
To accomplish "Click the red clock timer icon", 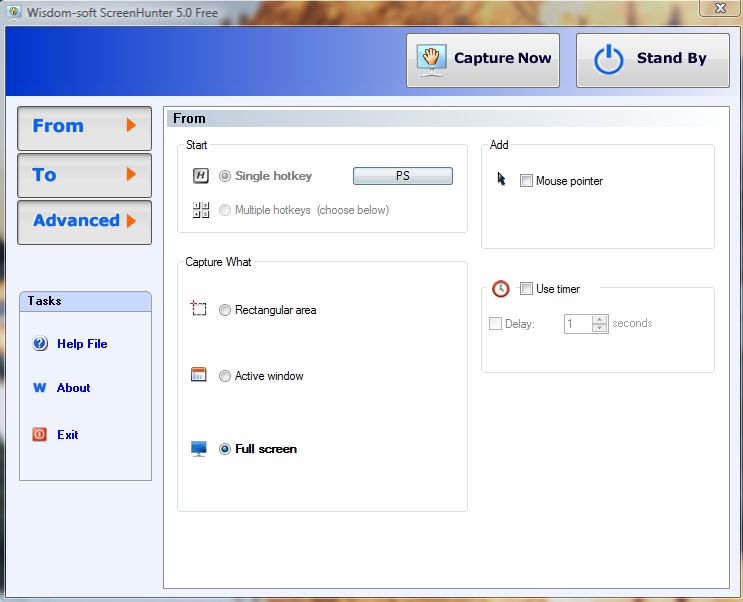I will click(500, 289).
